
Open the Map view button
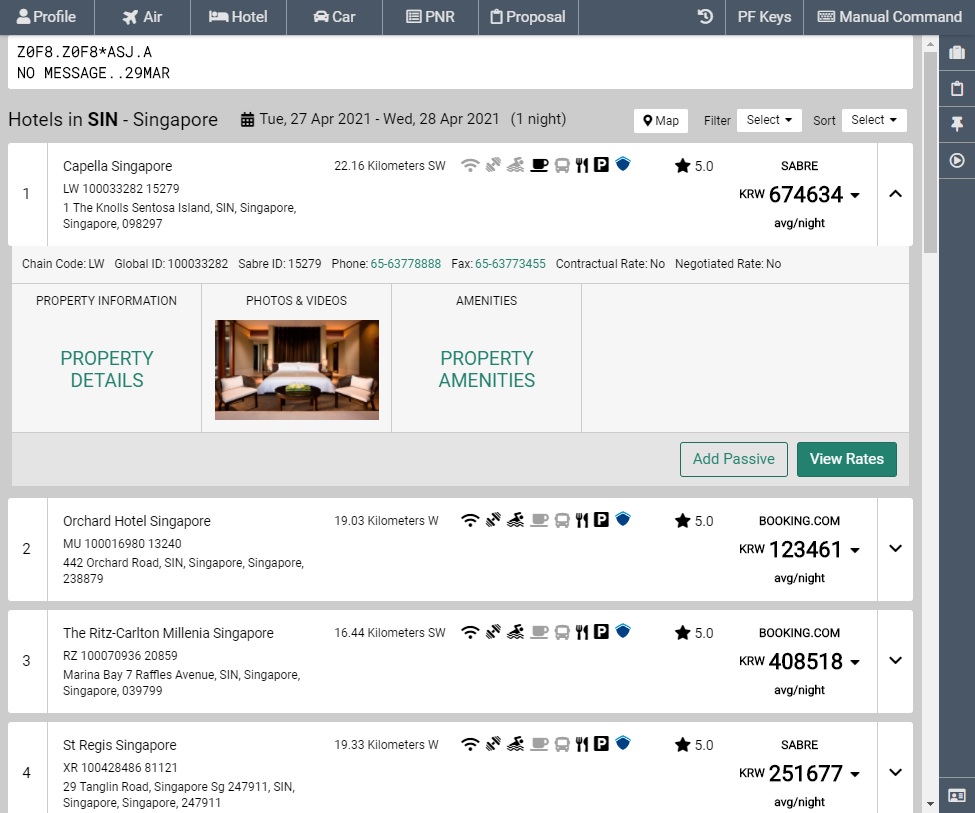click(661, 121)
